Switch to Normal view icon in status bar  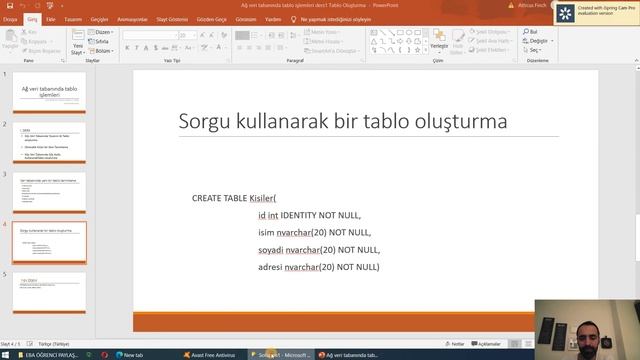click(515, 344)
